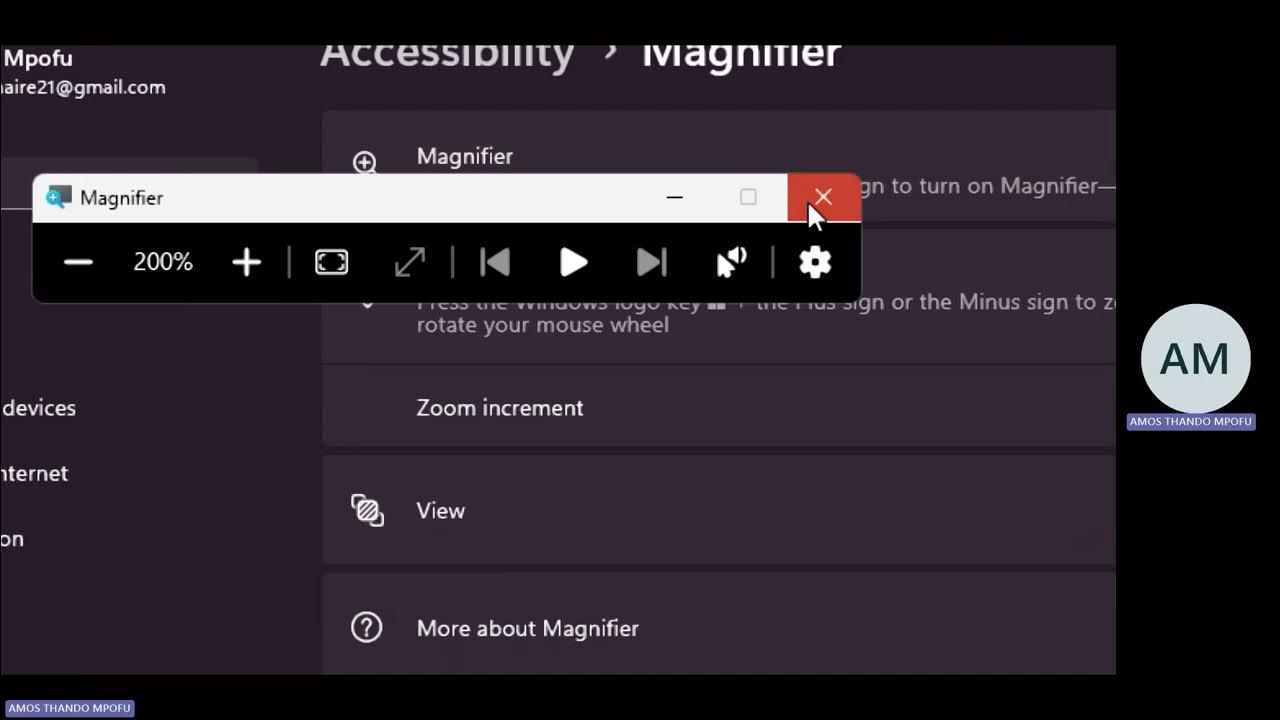The image size is (1280, 720).
Task: Select the Magnifier setting row at top
Action: (x=718, y=165)
